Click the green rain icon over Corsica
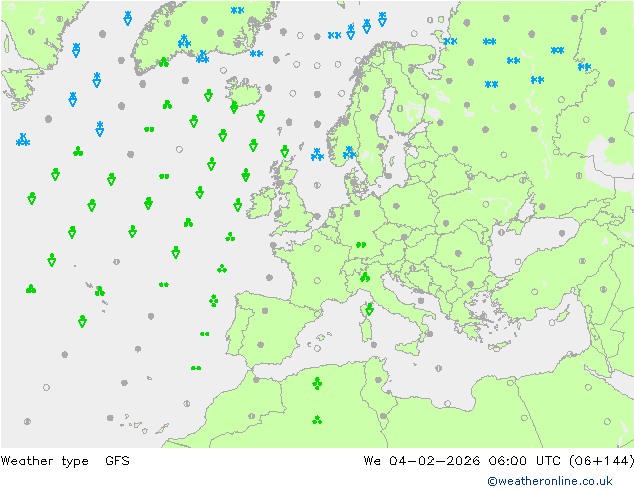Screen dimensions: 634x490 coord(369,309)
